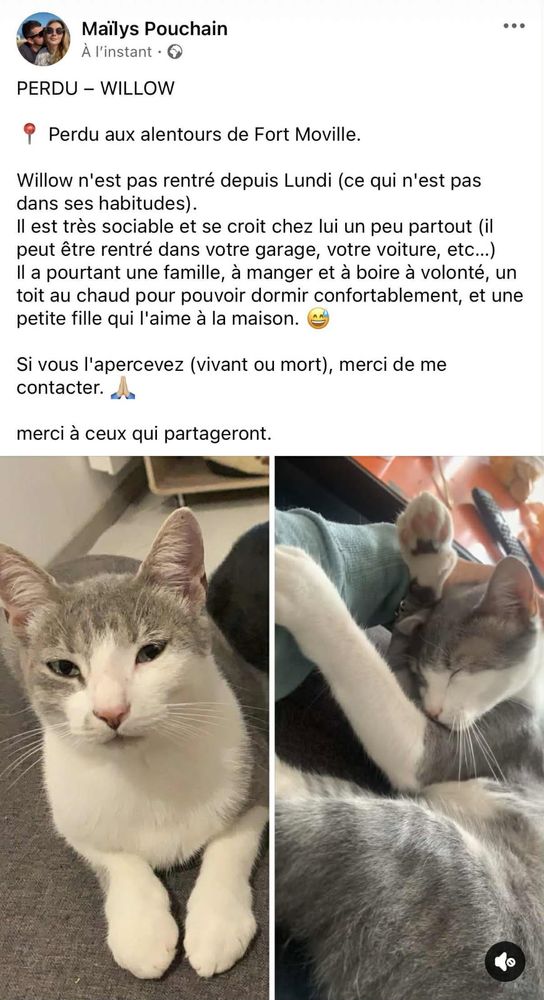Screen dimensions: 544x1000
Task: Click the red pushpin location emoji
Action: click(x=29, y=134)
